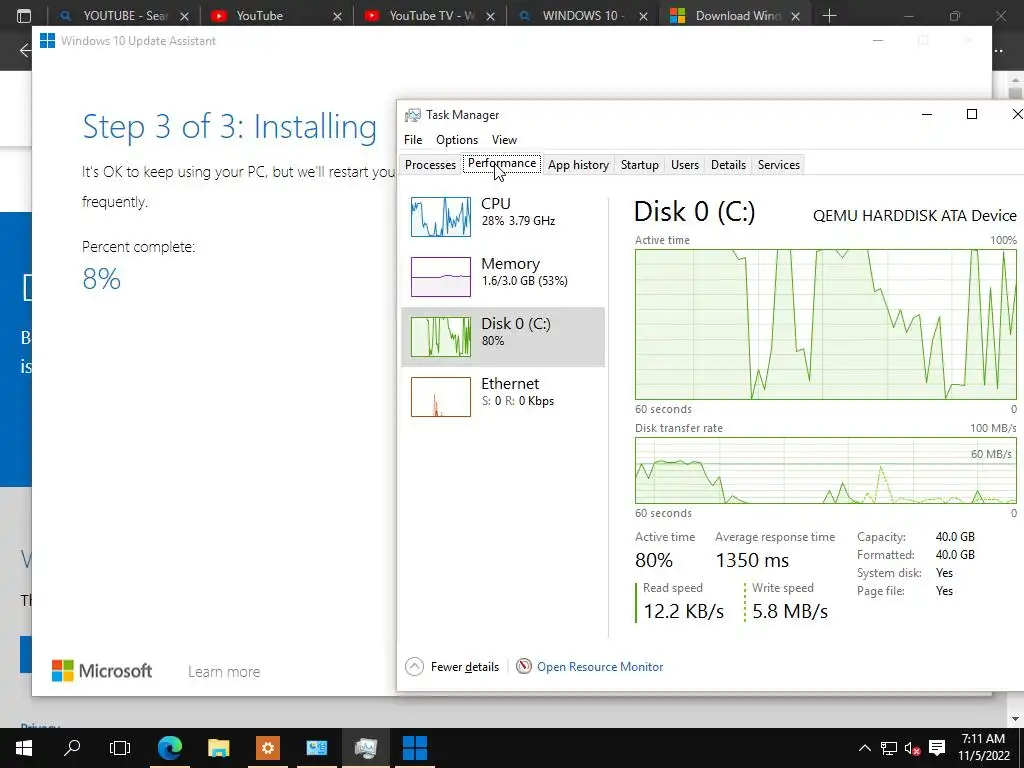The image size is (1024, 768).
Task: Select the CPU performance thumbnail graph
Action: point(440,217)
